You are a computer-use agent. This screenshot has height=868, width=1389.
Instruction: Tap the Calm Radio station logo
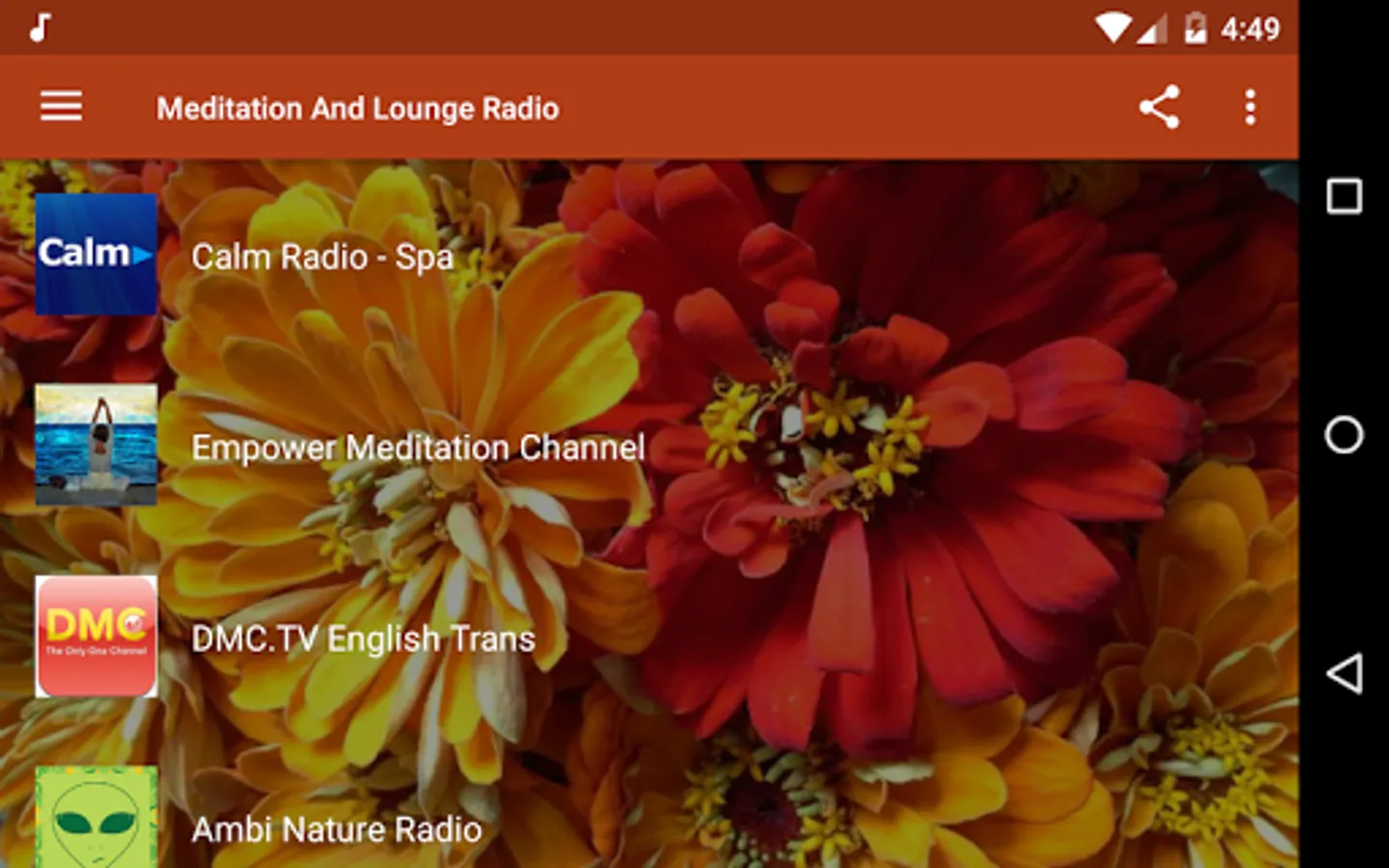[x=96, y=255]
